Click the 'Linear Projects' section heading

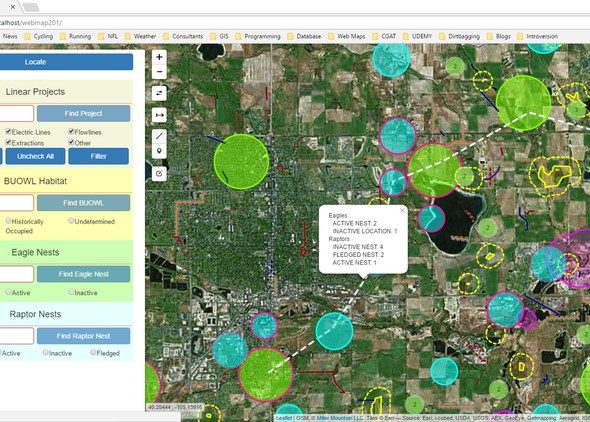(x=35, y=92)
